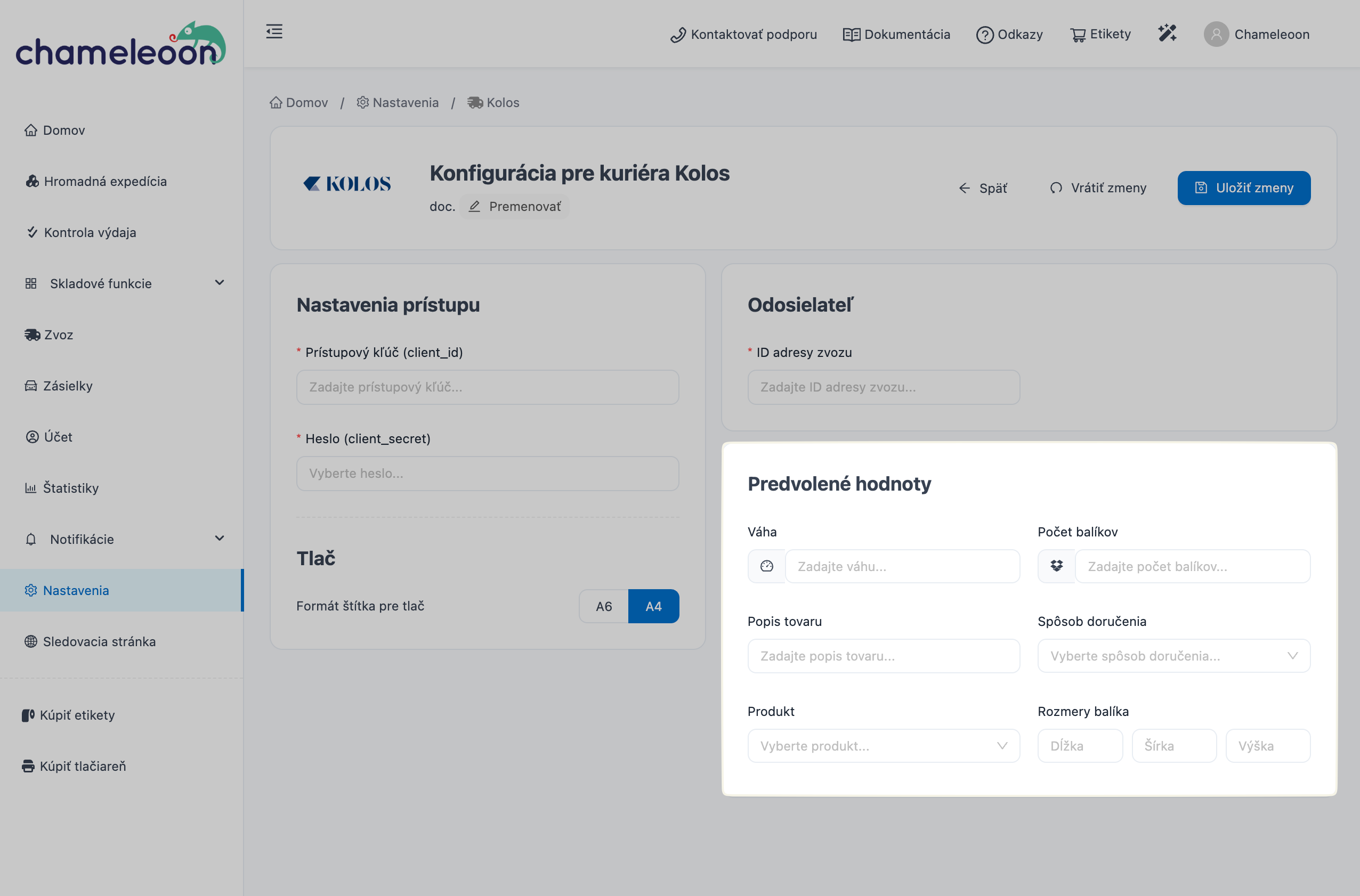Expand Skladové funkcie submenu
Screen dimensions: 1360x896
click(220, 283)
